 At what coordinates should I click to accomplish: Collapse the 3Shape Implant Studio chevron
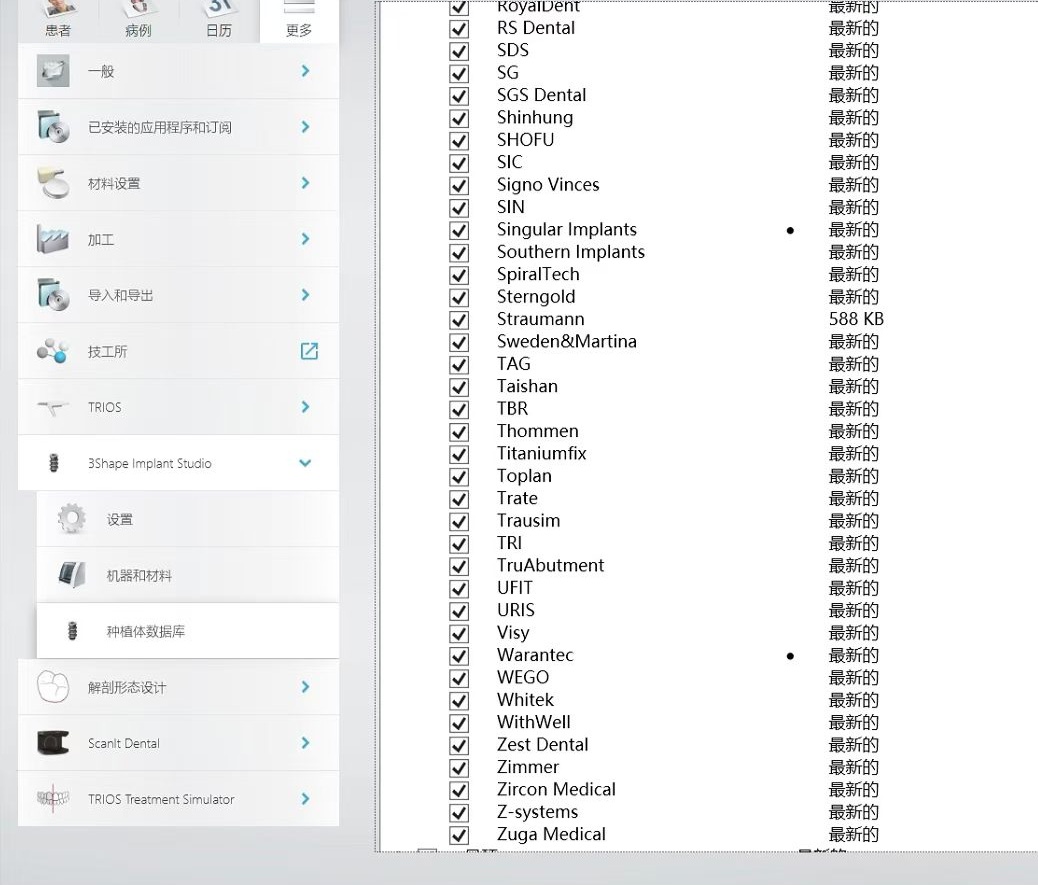[x=305, y=463]
